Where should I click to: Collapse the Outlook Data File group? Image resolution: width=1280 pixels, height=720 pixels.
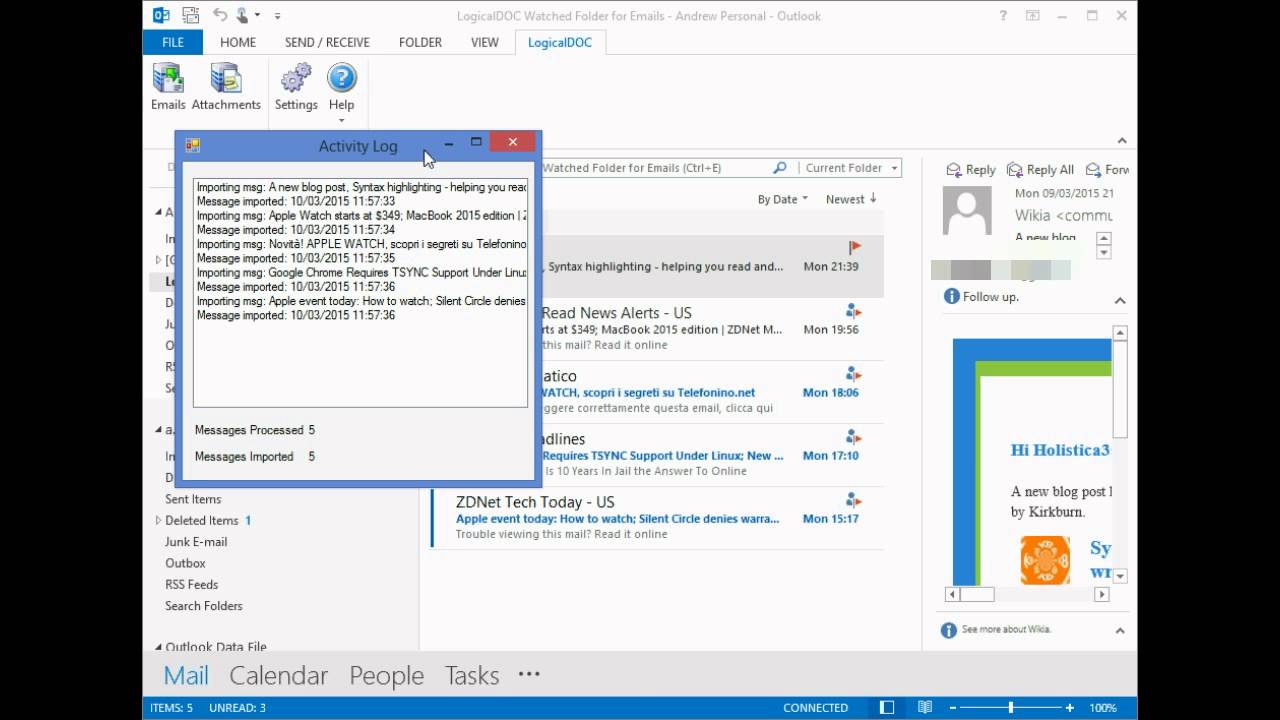(x=158, y=647)
